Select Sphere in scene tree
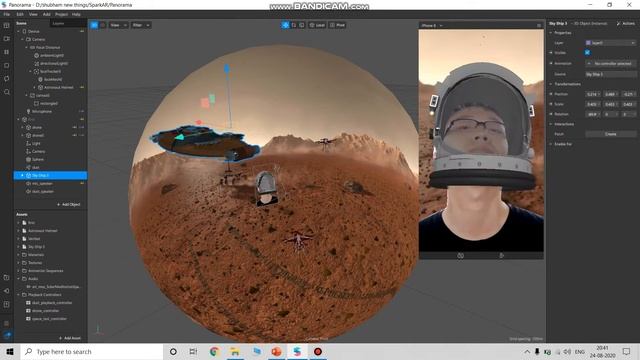This screenshot has width=640, height=360. 35,159
